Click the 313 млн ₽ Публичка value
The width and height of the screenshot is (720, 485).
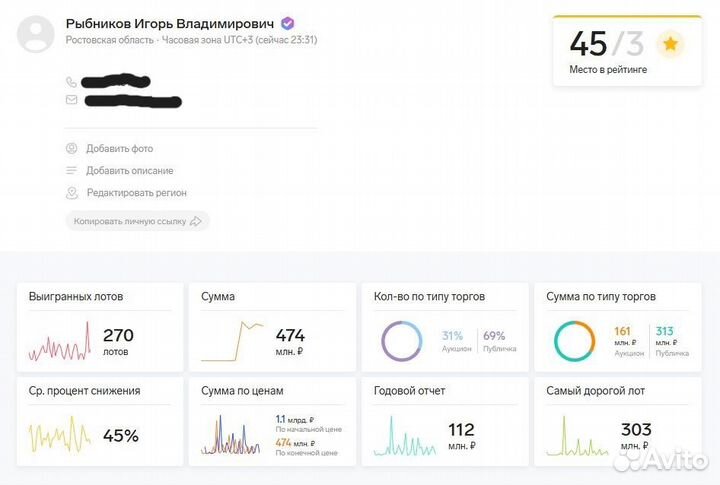[x=672, y=341]
